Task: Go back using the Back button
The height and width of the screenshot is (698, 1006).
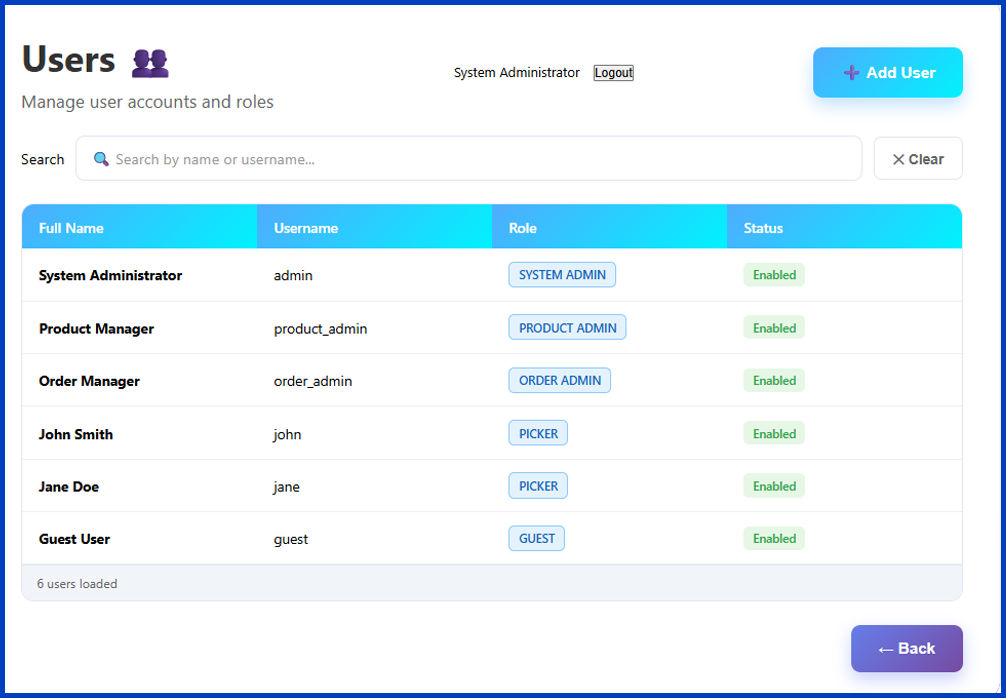Action: point(907,649)
